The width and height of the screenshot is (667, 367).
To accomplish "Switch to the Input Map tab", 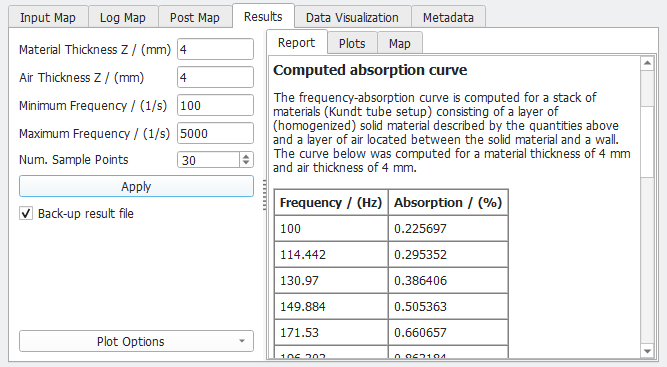I will coord(48,17).
